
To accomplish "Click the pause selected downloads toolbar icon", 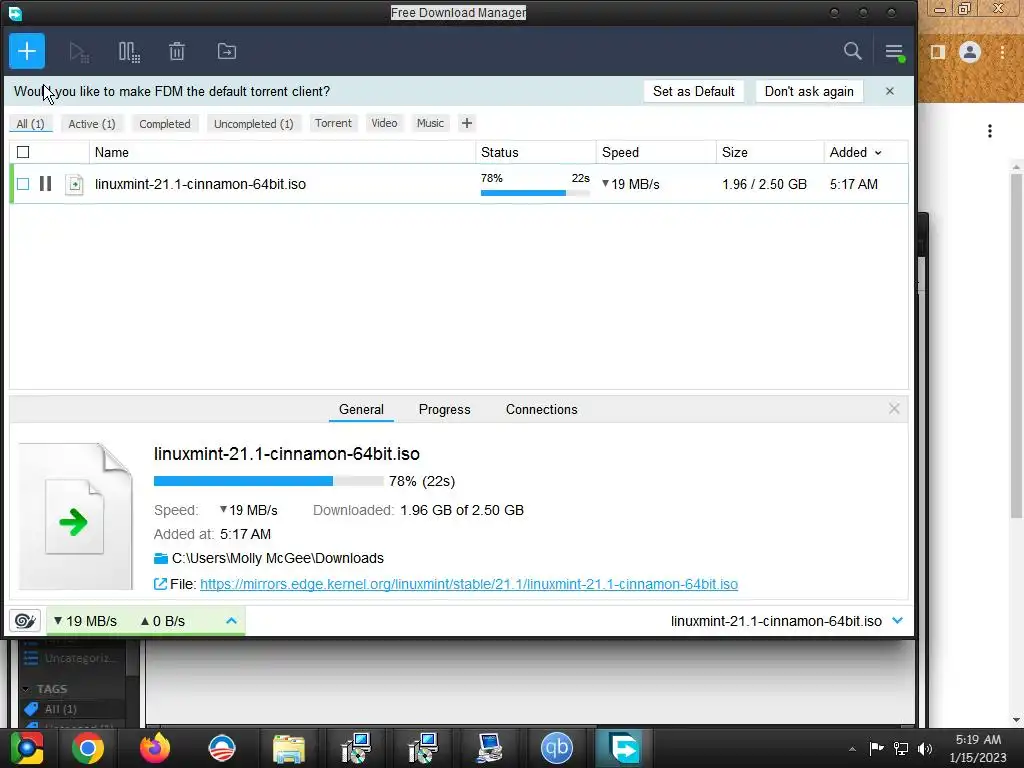I will click(x=129, y=52).
